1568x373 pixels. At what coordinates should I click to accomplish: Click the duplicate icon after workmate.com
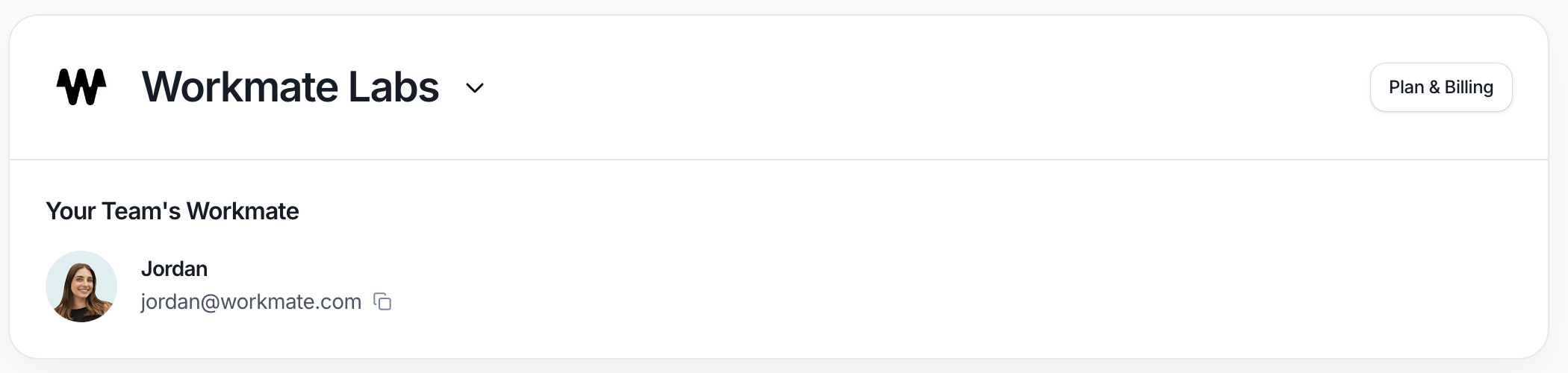click(382, 301)
